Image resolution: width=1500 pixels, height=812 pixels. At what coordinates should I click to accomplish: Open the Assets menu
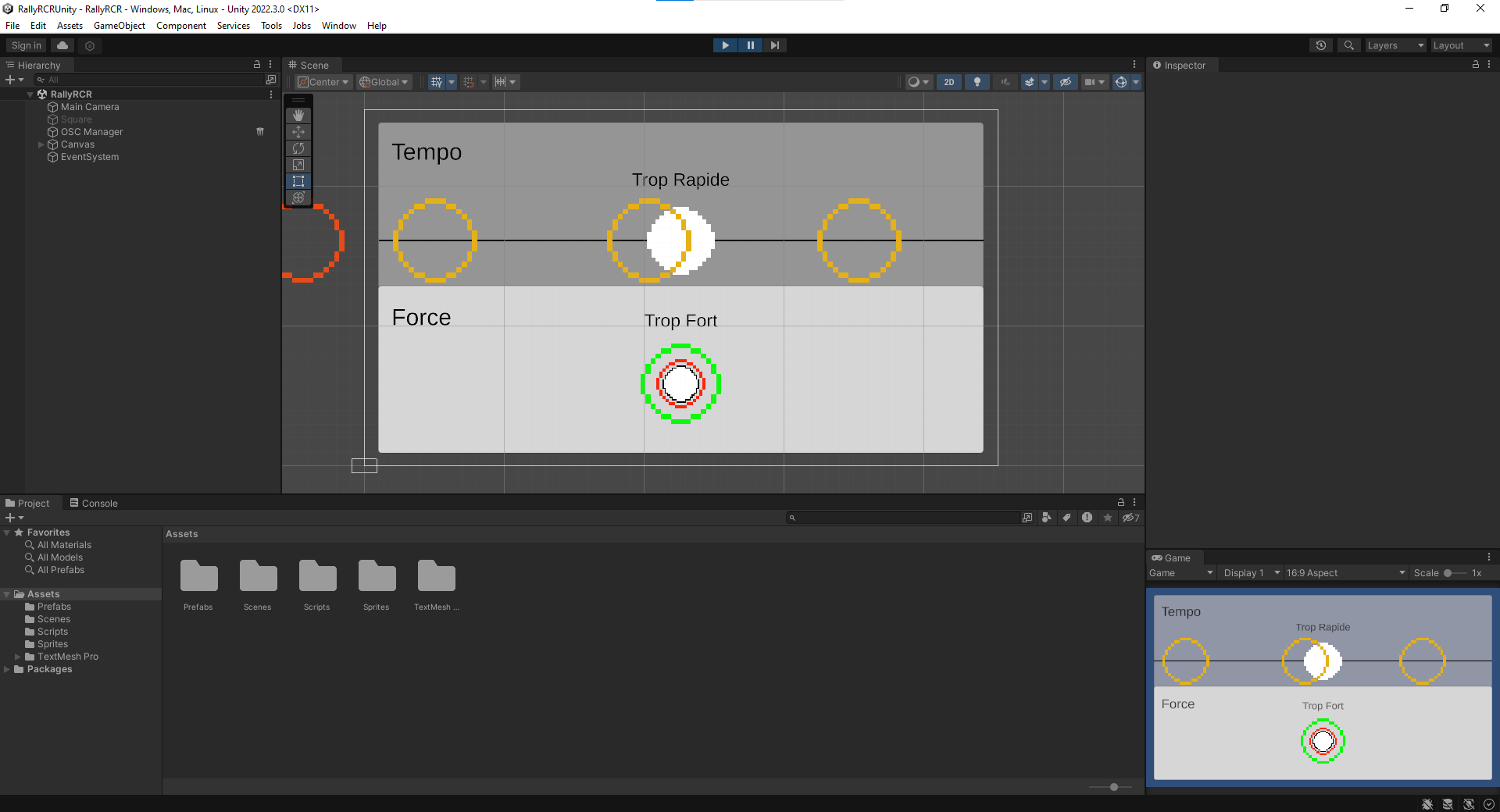pyautogui.click(x=70, y=26)
